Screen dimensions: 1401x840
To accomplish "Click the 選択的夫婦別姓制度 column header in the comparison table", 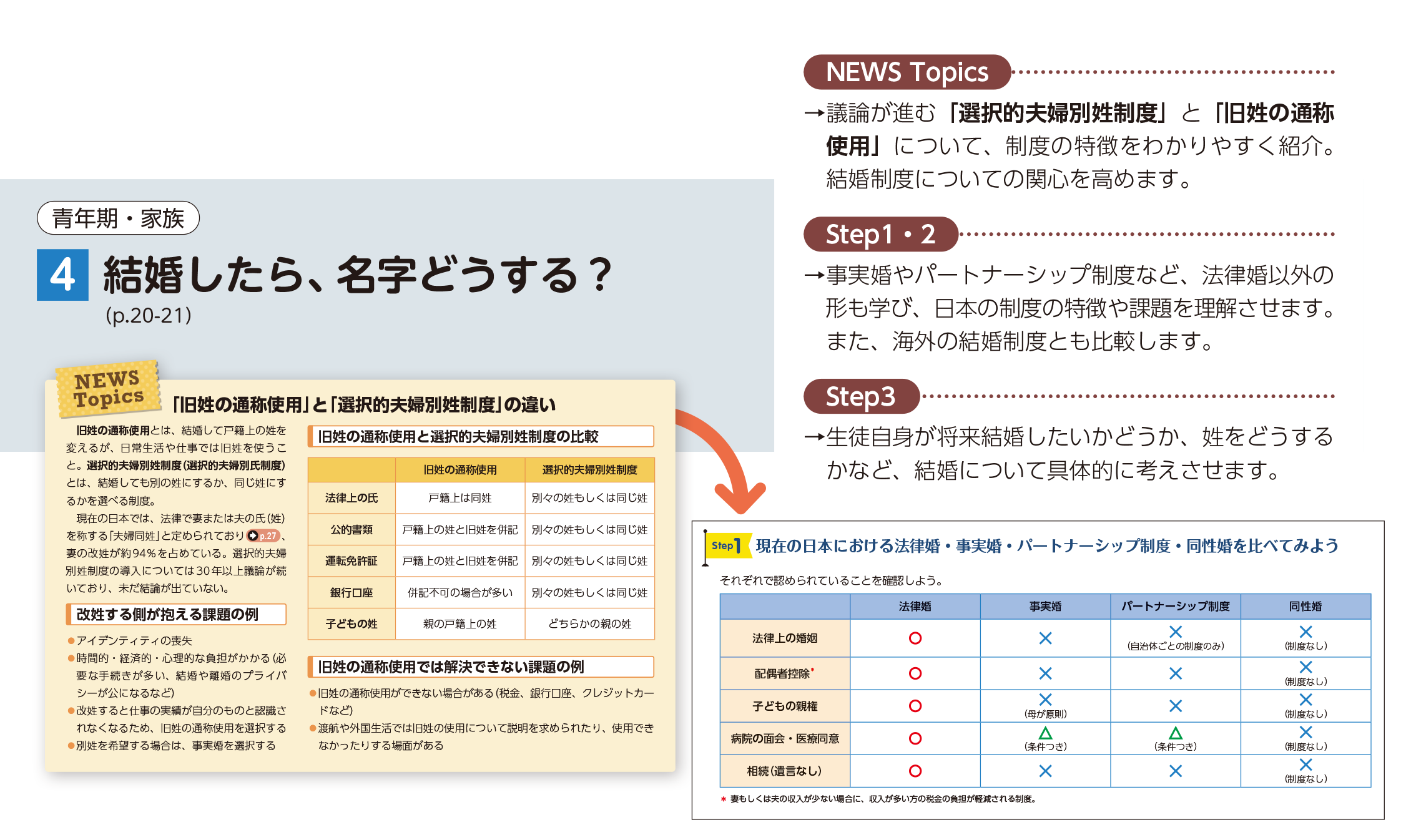I will click(589, 470).
